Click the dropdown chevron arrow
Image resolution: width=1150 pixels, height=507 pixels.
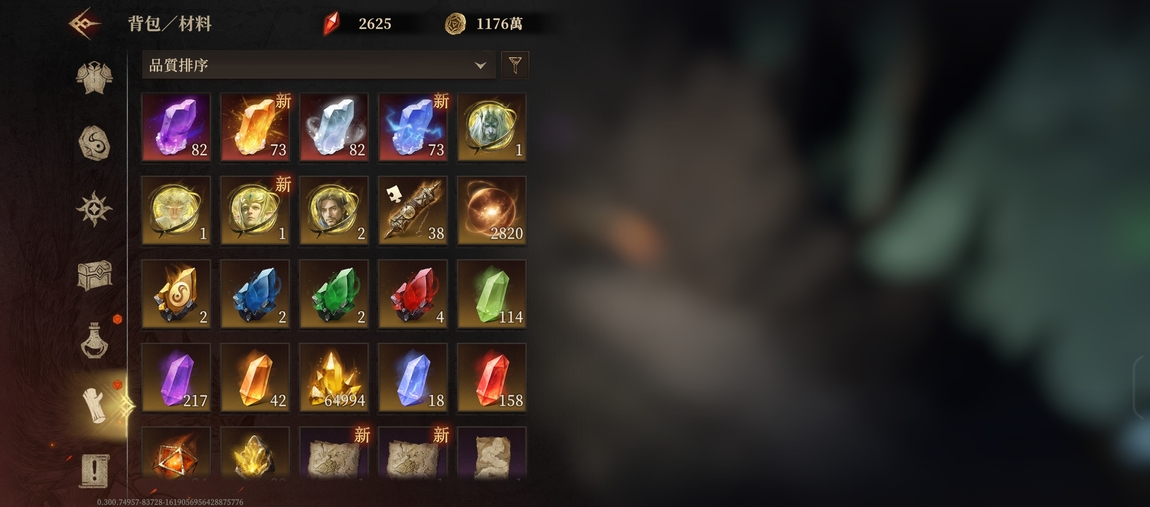point(480,65)
